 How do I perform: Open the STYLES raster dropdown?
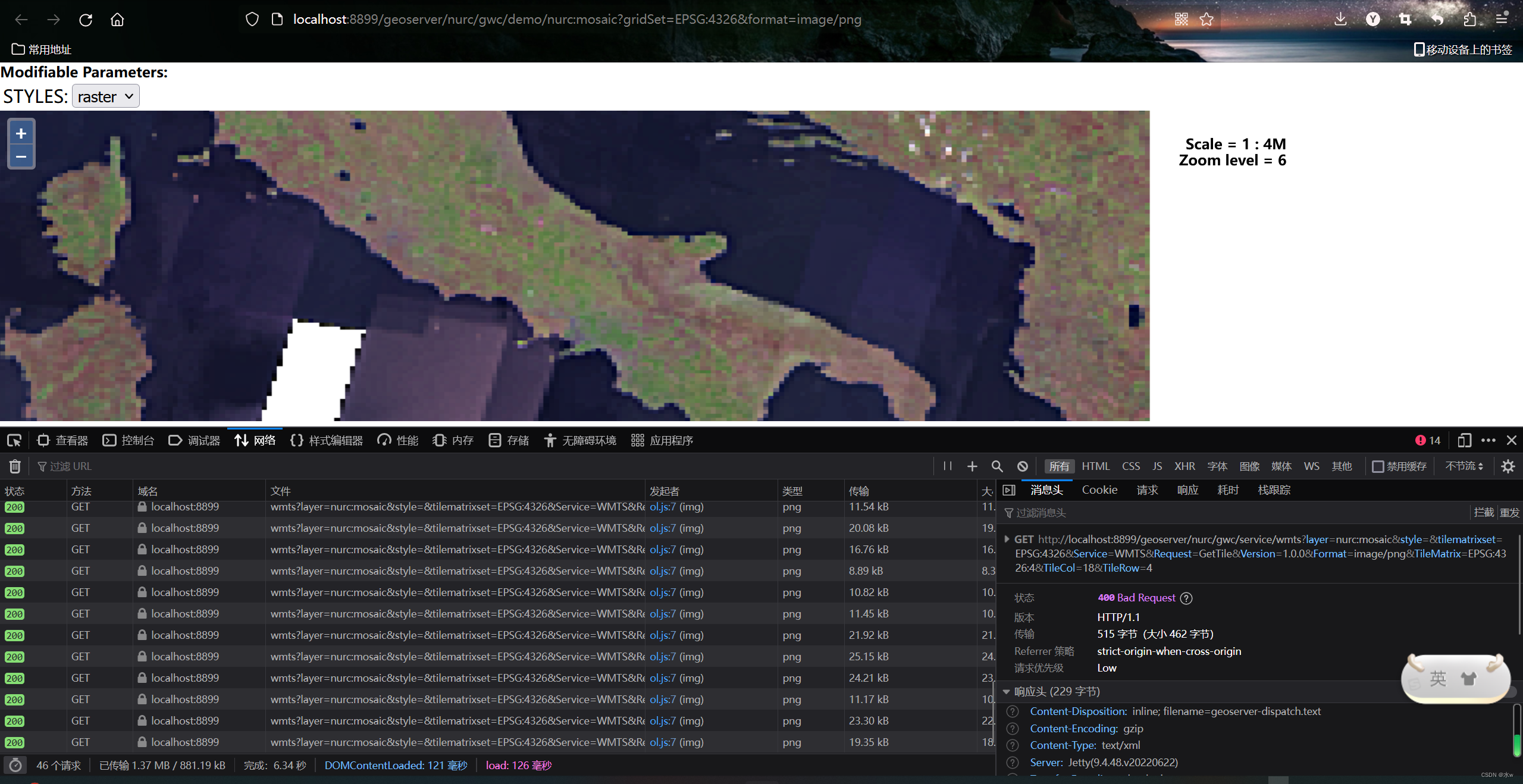point(106,96)
